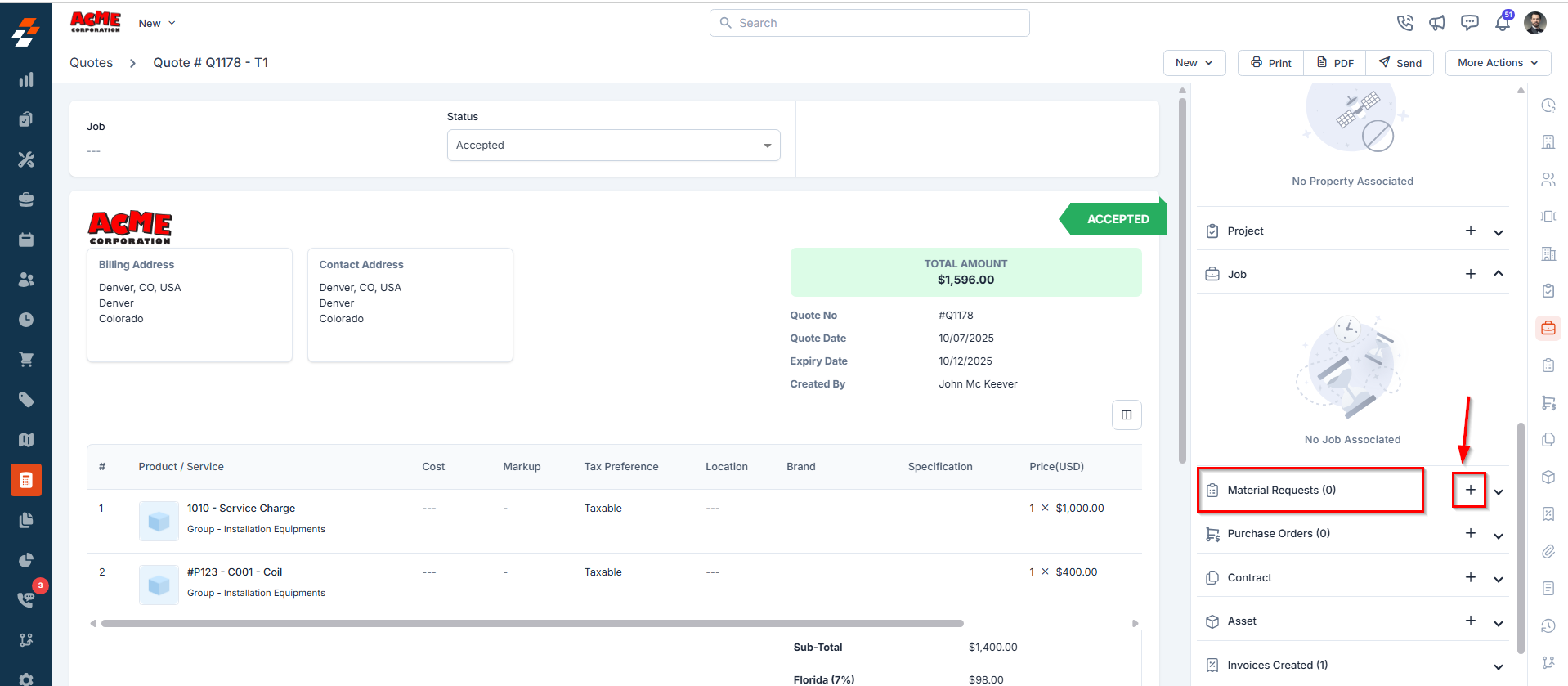Toggle the column layout icon above the table
1568x686 pixels.
[1127, 415]
